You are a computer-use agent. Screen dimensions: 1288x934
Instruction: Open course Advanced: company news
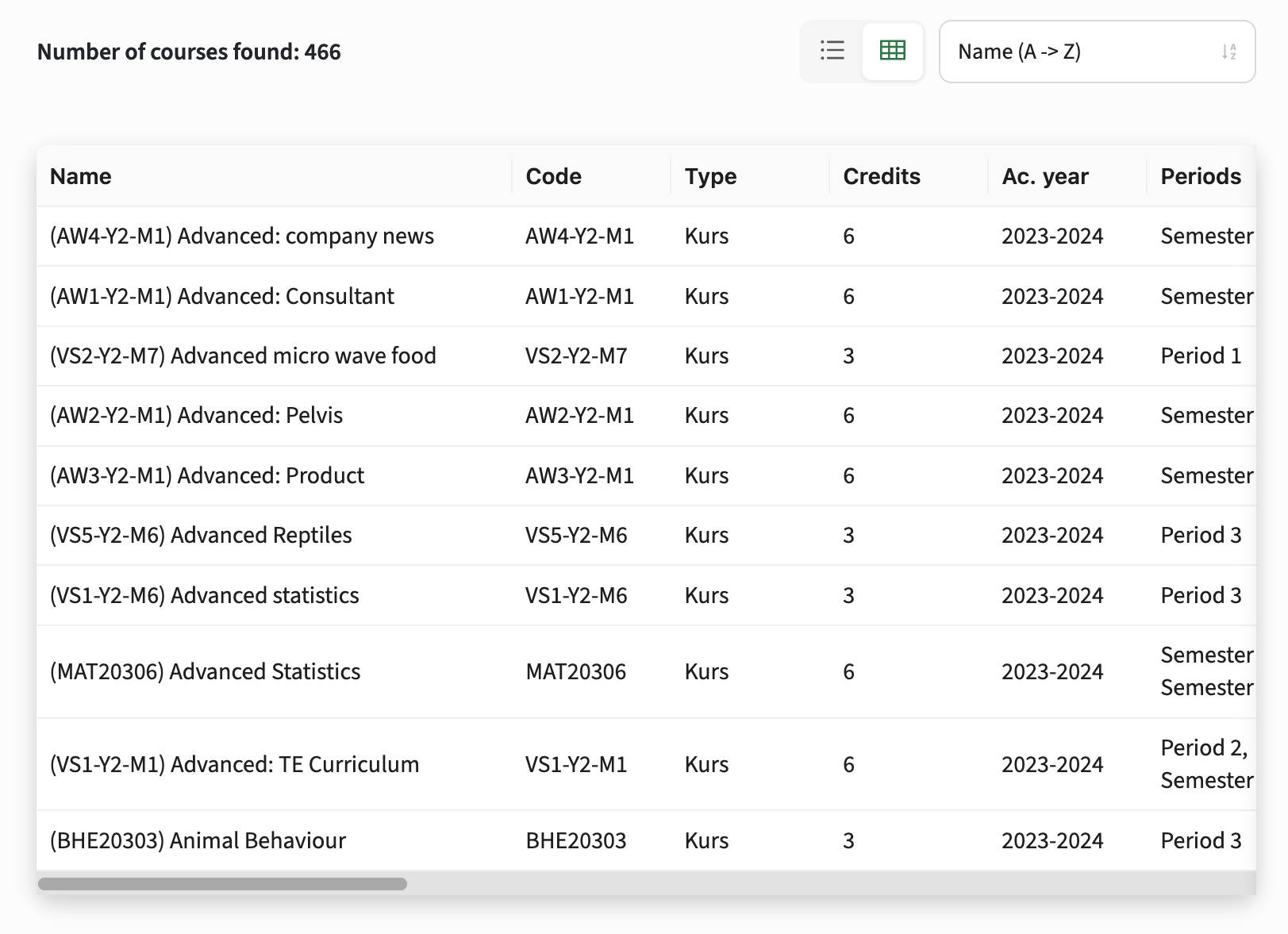pyautogui.click(x=242, y=236)
